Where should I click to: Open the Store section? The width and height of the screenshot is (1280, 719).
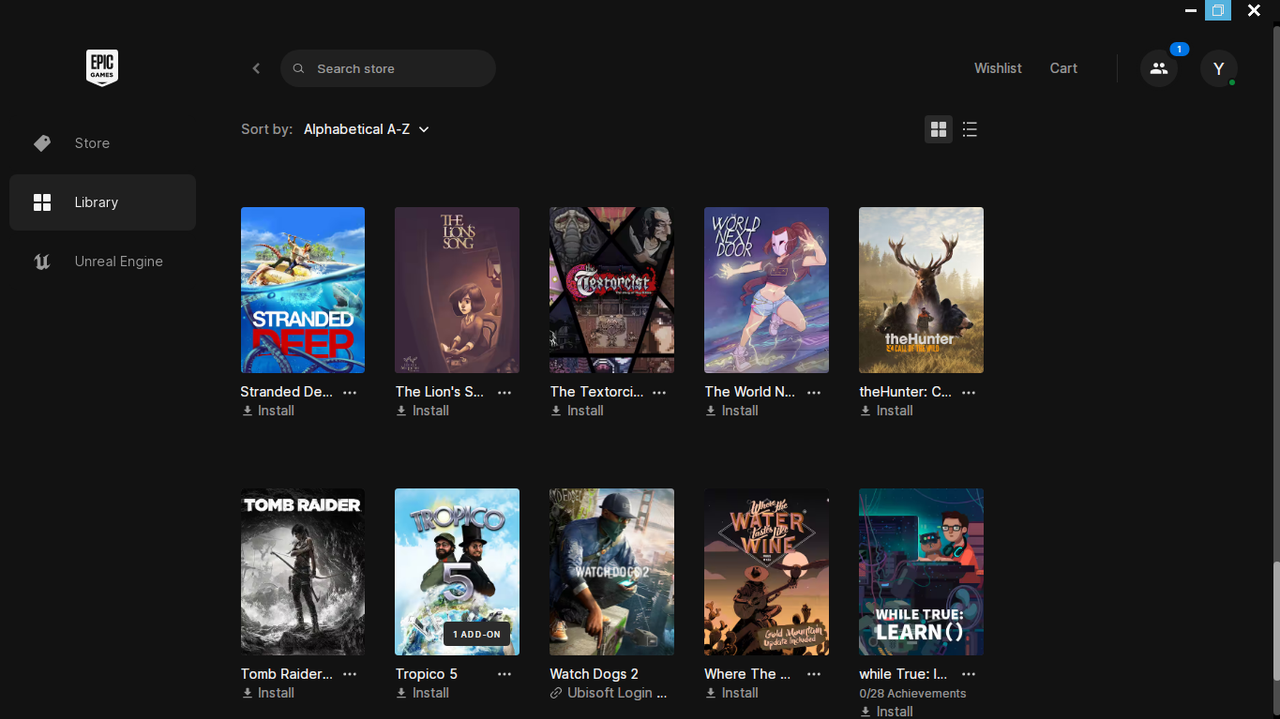pyautogui.click(x=103, y=143)
